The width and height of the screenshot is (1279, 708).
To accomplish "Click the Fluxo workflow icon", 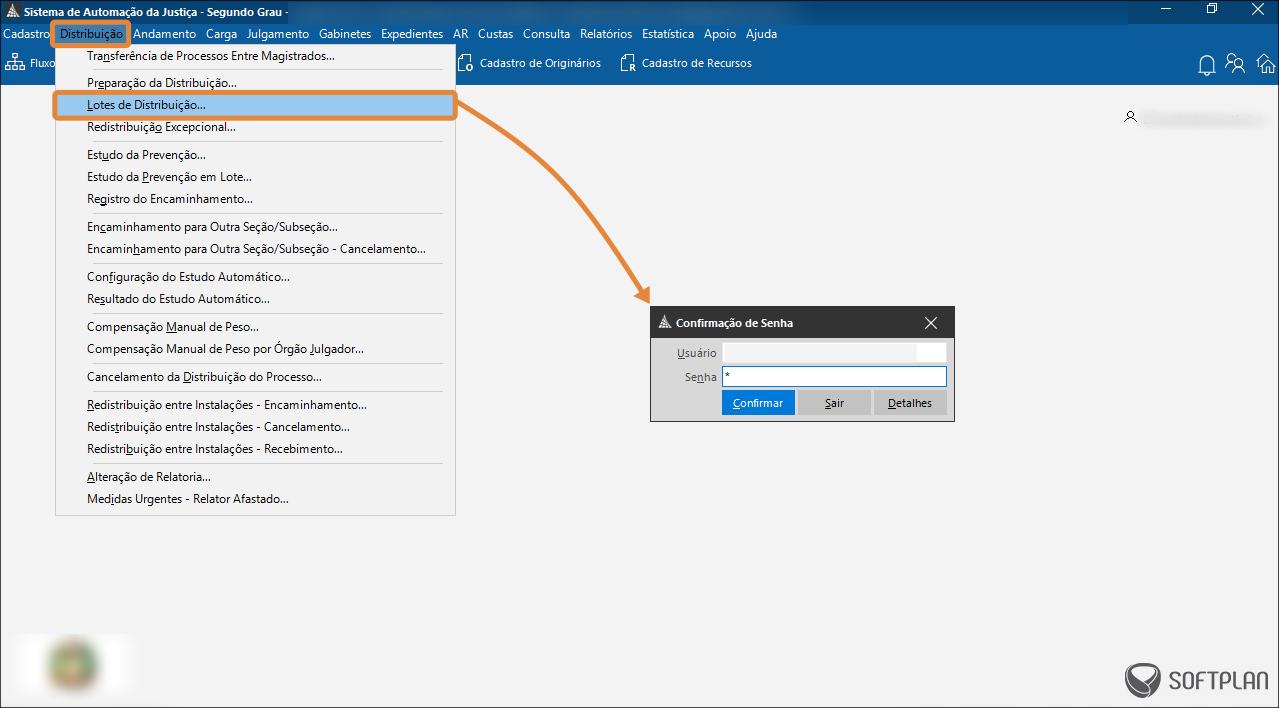I will click(x=15, y=63).
